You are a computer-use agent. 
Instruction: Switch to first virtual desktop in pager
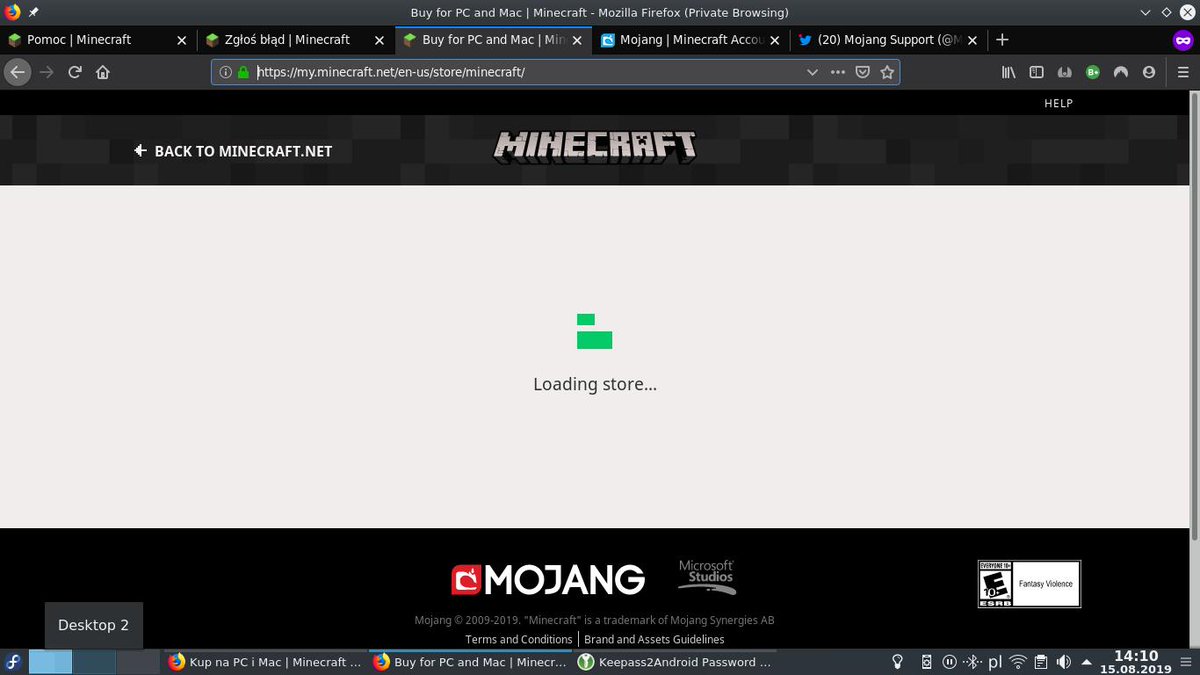(50, 662)
